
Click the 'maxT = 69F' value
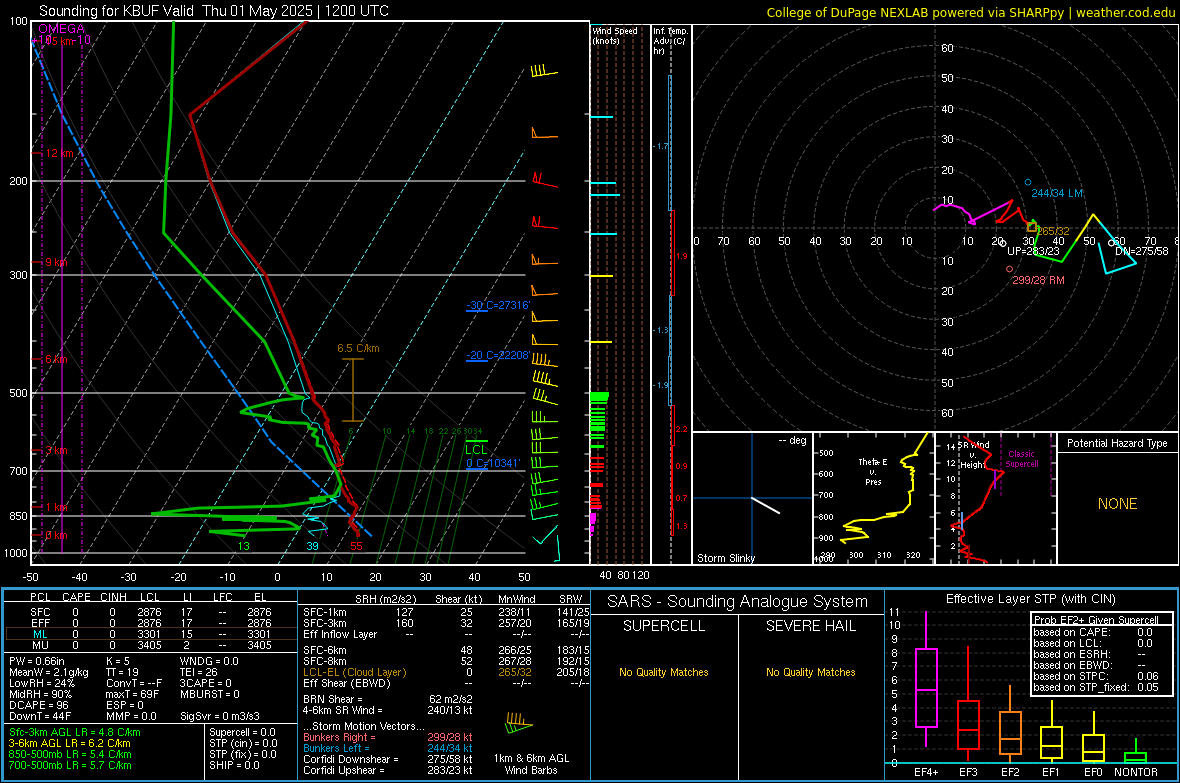pyautogui.click(x=132, y=694)
